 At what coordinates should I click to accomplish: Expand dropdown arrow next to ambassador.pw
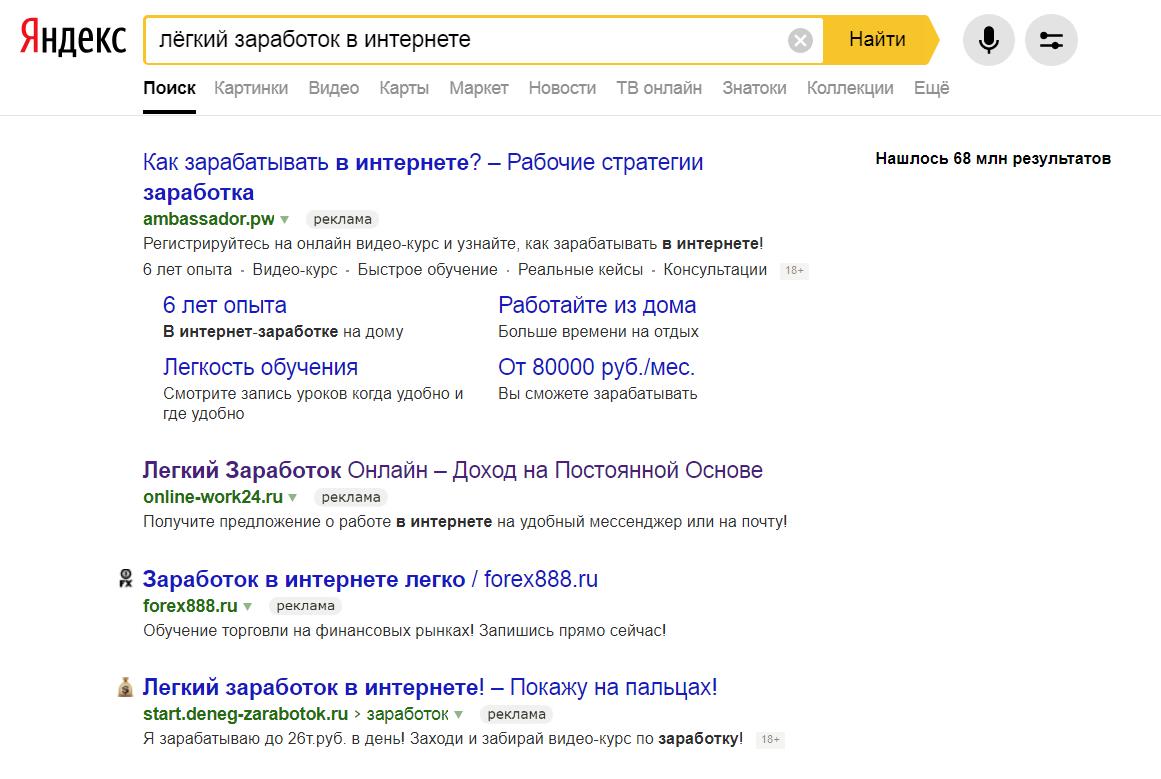click(x=285, y=219)
